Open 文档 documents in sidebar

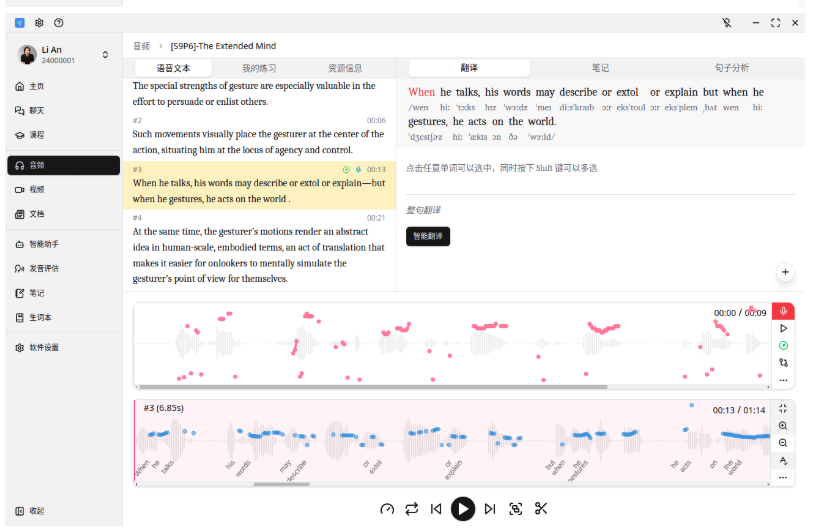pyautogui.click(x=63, y=214)
